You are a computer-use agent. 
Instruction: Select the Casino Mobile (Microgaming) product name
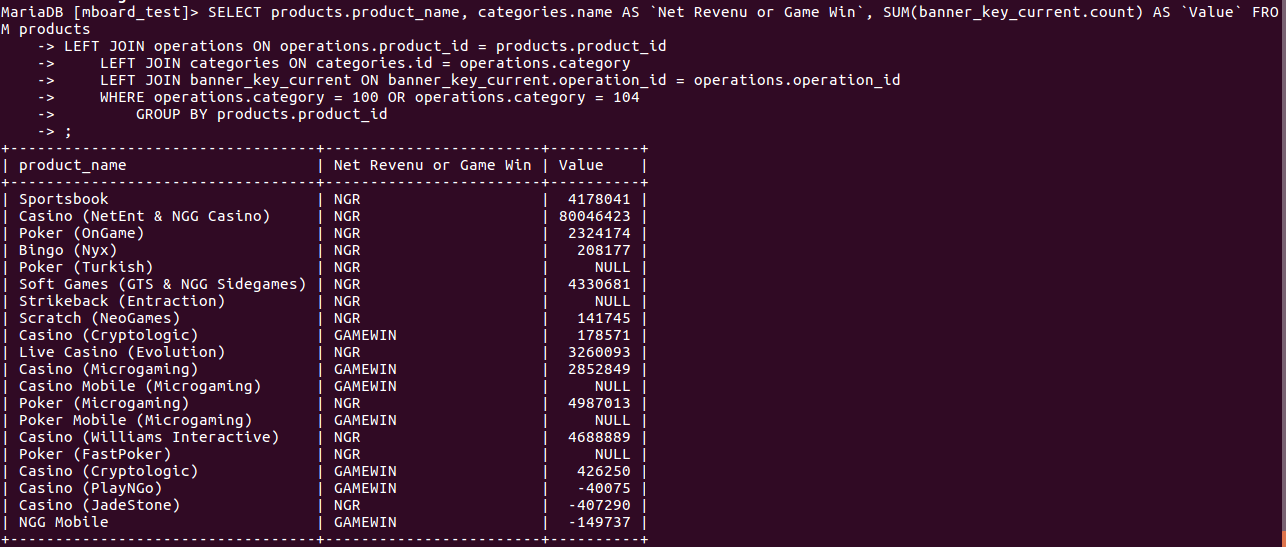point(140,386)
